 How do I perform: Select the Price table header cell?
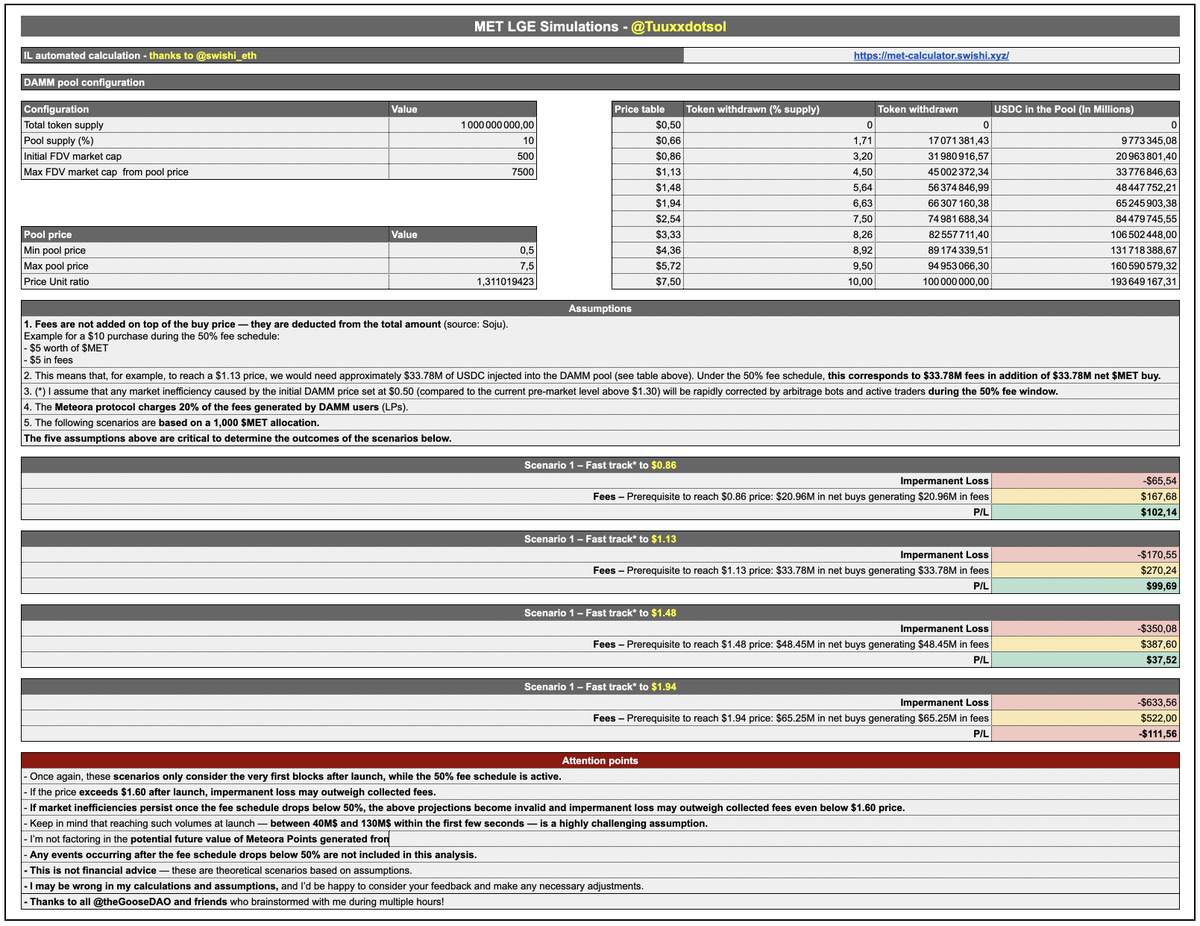[647, 109]
